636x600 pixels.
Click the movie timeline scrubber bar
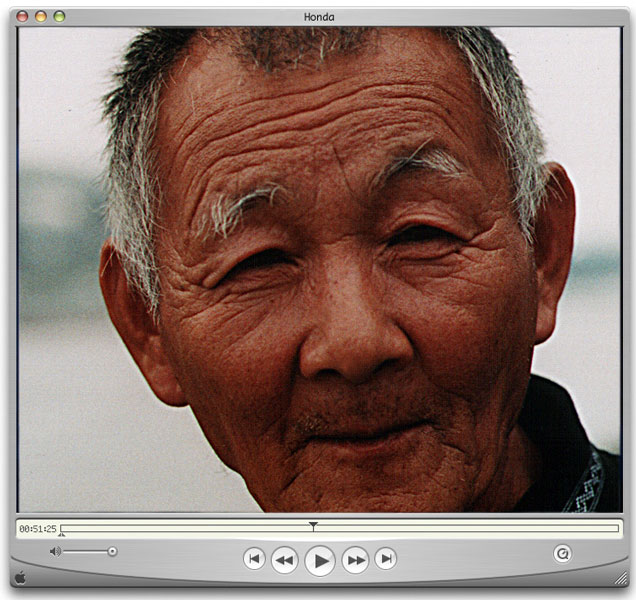click(x=339, y=528)
